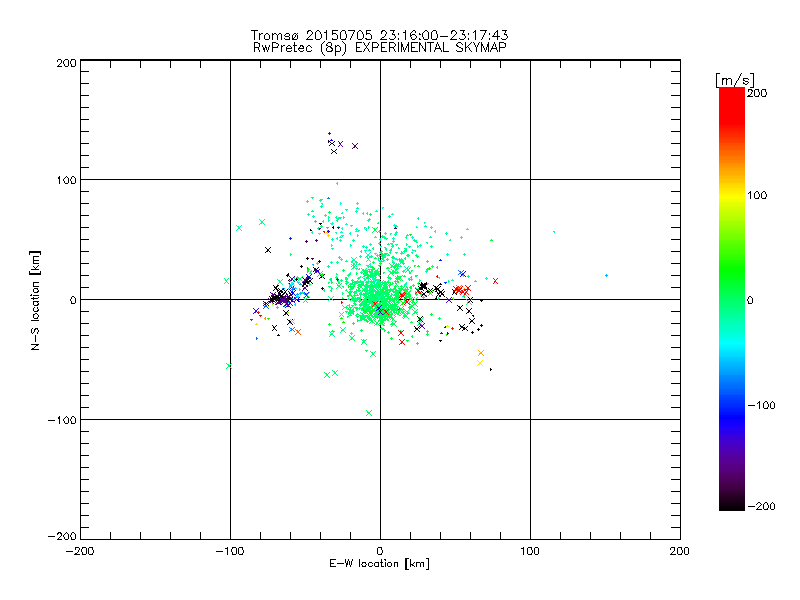The image size is (800, 600).
Task: Click the colorbar's black bottom near -200
Action: click(x=732, y=504)
